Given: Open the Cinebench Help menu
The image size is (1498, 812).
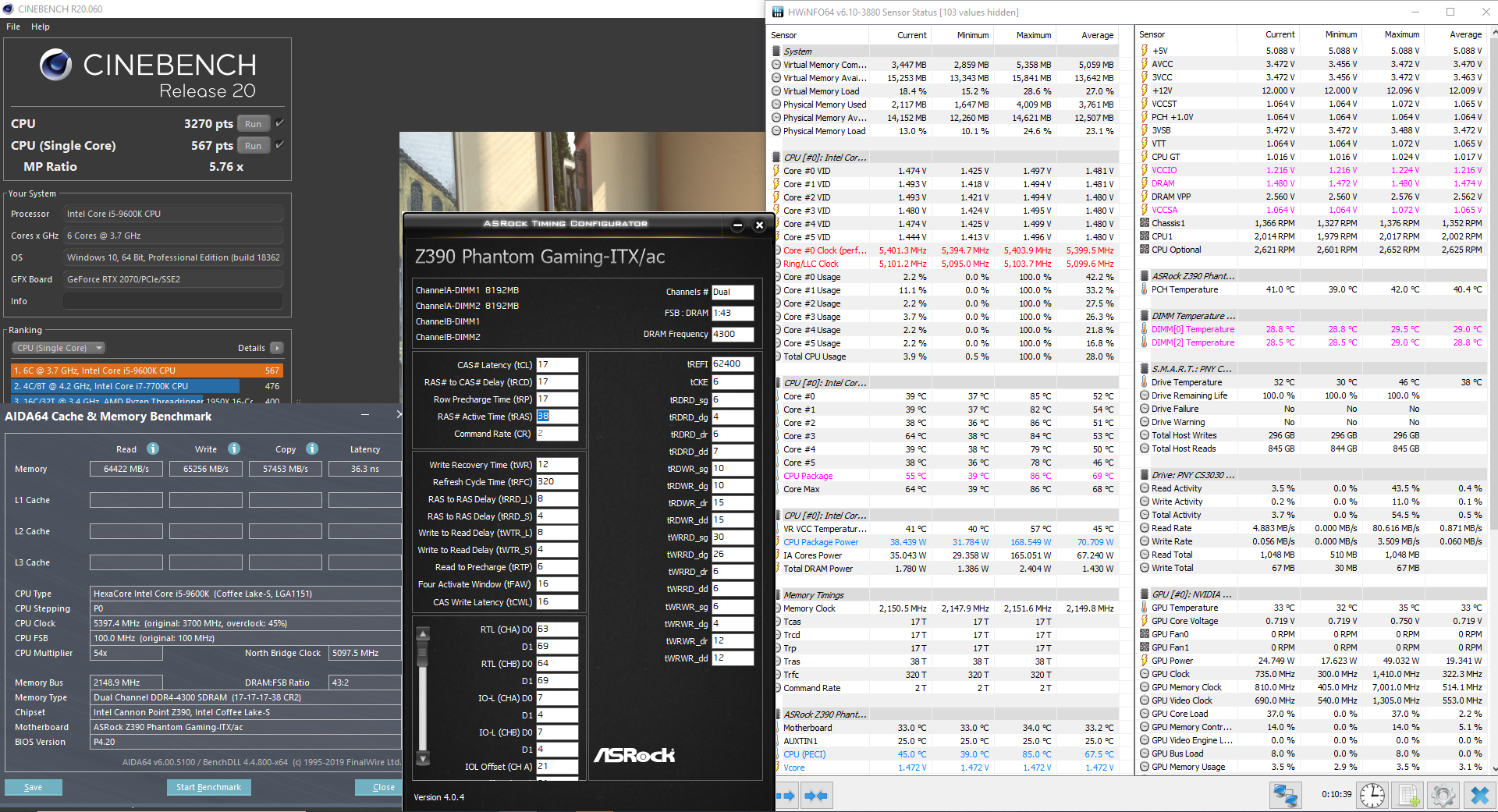Looking at the screenshot, I should point(41,27).
